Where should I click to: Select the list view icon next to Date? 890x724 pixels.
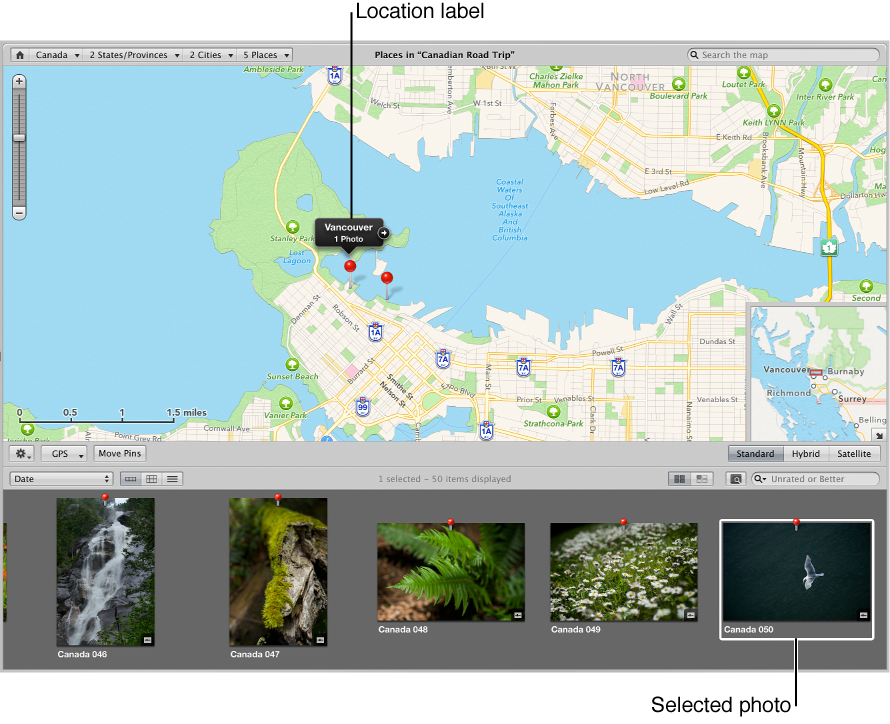171,478
